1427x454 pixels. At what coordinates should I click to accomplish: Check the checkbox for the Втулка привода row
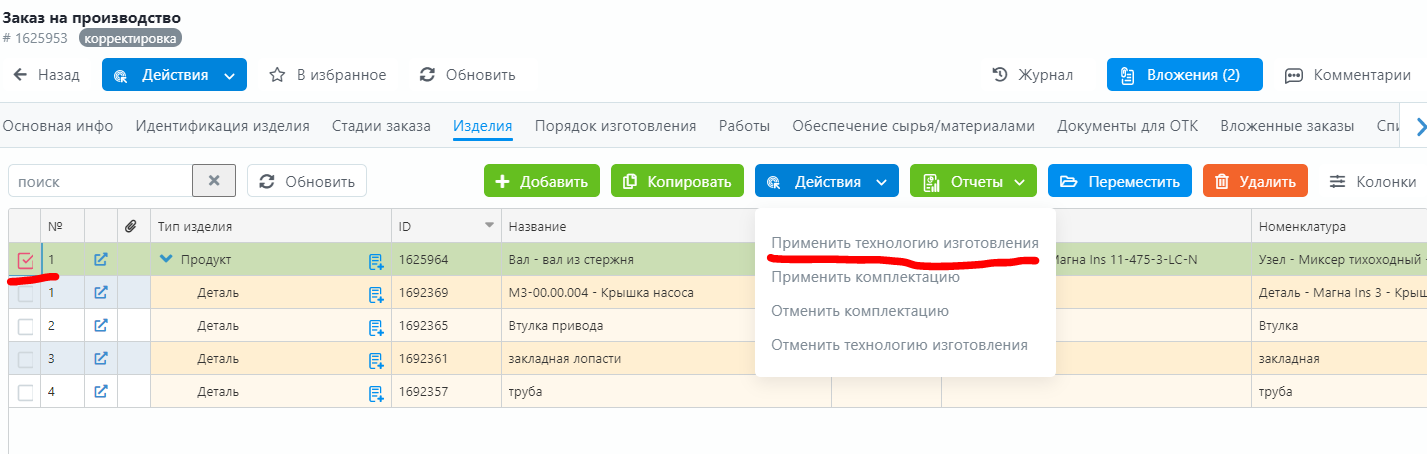tap(26, 326)
